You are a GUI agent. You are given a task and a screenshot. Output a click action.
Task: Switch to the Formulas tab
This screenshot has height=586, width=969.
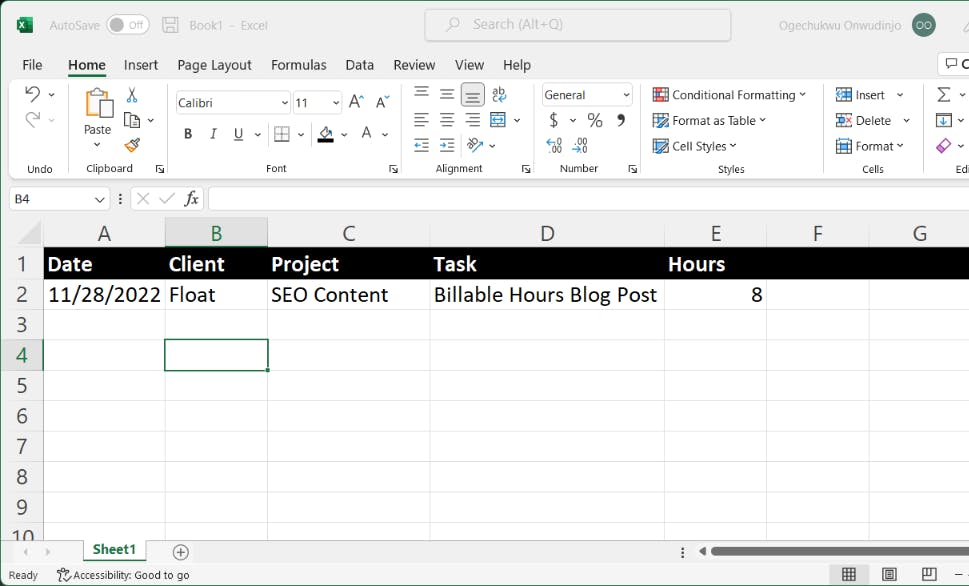298,65
